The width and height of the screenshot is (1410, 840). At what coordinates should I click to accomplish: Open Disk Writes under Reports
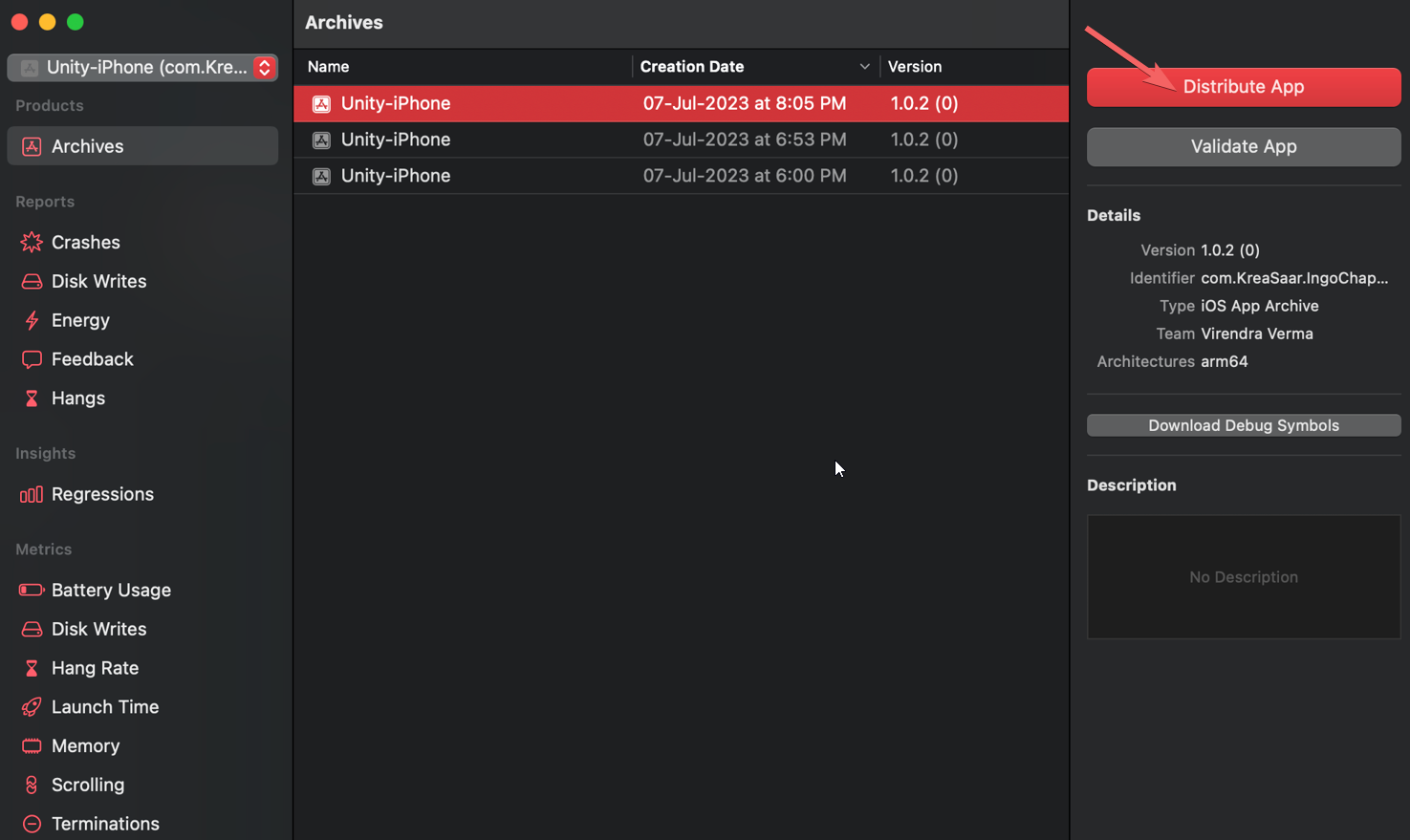coord(98,281)
